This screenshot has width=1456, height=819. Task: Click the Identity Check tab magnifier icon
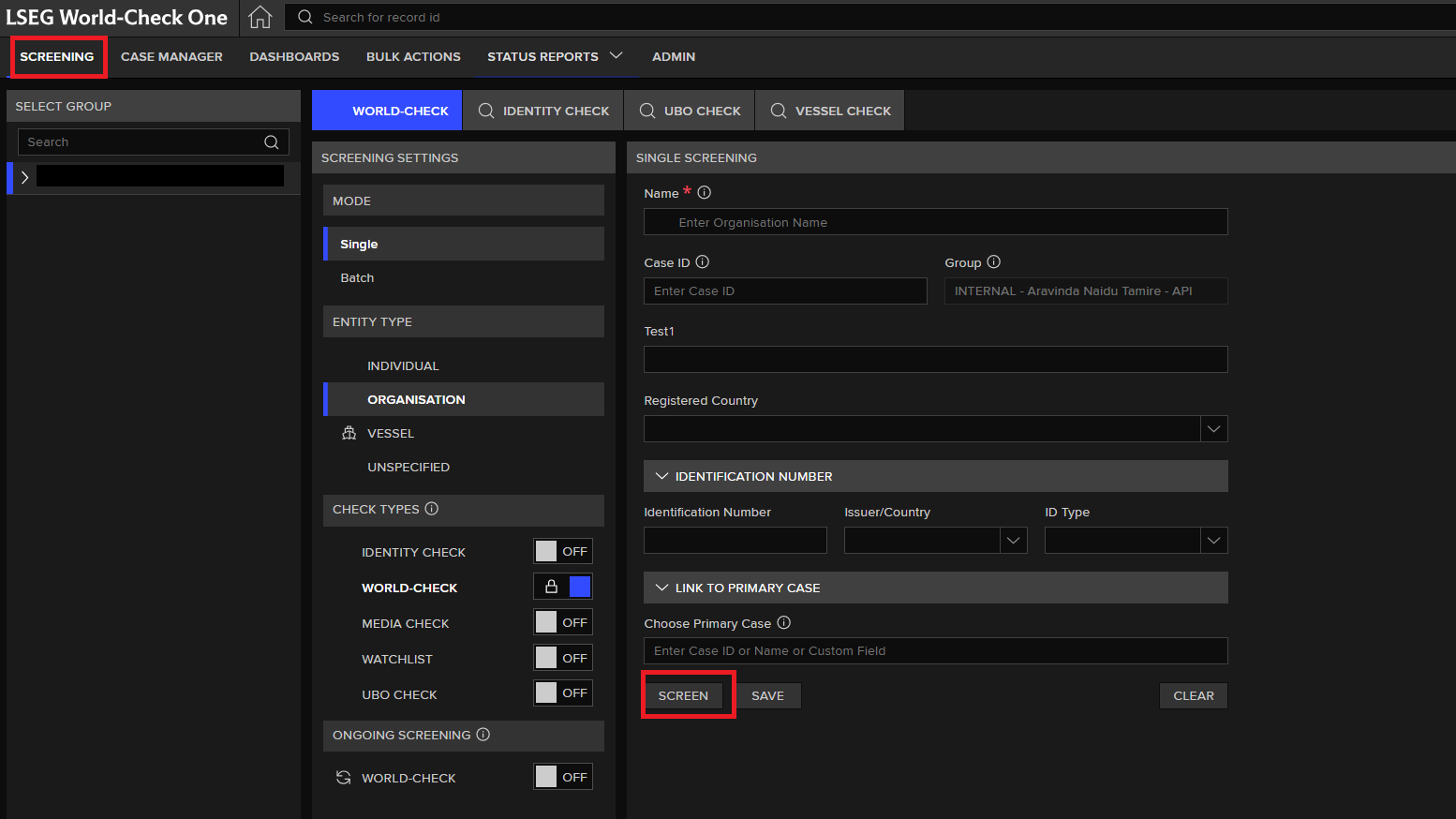tap(486, 111)
